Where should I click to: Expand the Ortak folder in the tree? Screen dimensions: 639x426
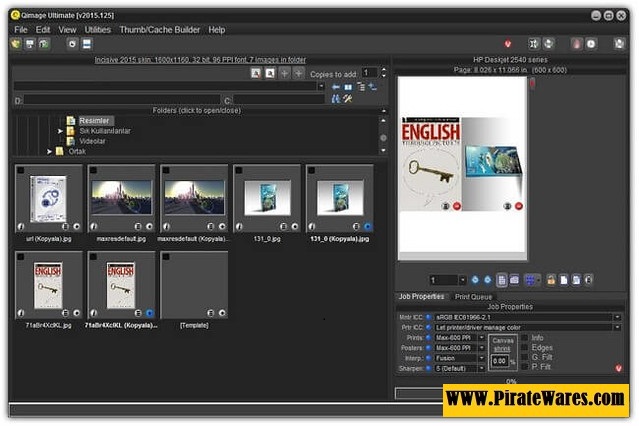[x=49, y=151]
